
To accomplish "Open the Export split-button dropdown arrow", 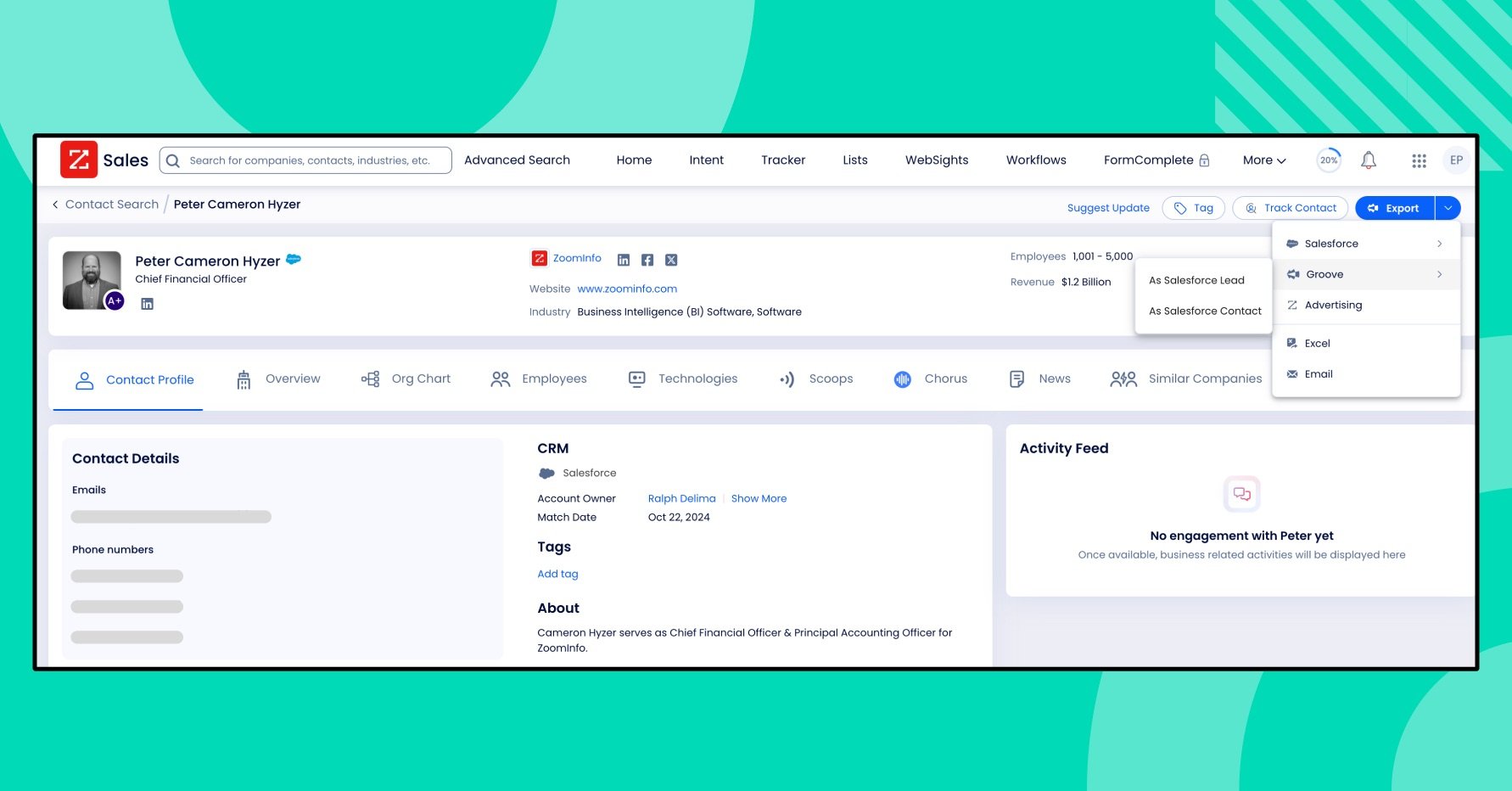I will click(1448, 207).
